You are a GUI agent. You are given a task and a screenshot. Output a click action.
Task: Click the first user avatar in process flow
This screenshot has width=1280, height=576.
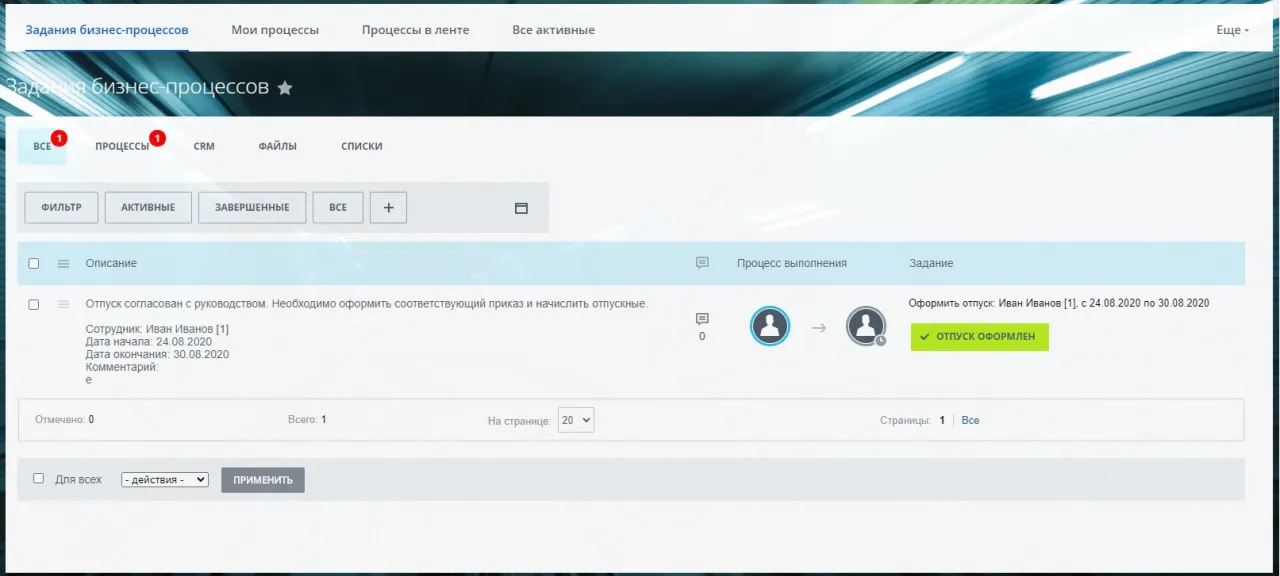pos(770,326)
